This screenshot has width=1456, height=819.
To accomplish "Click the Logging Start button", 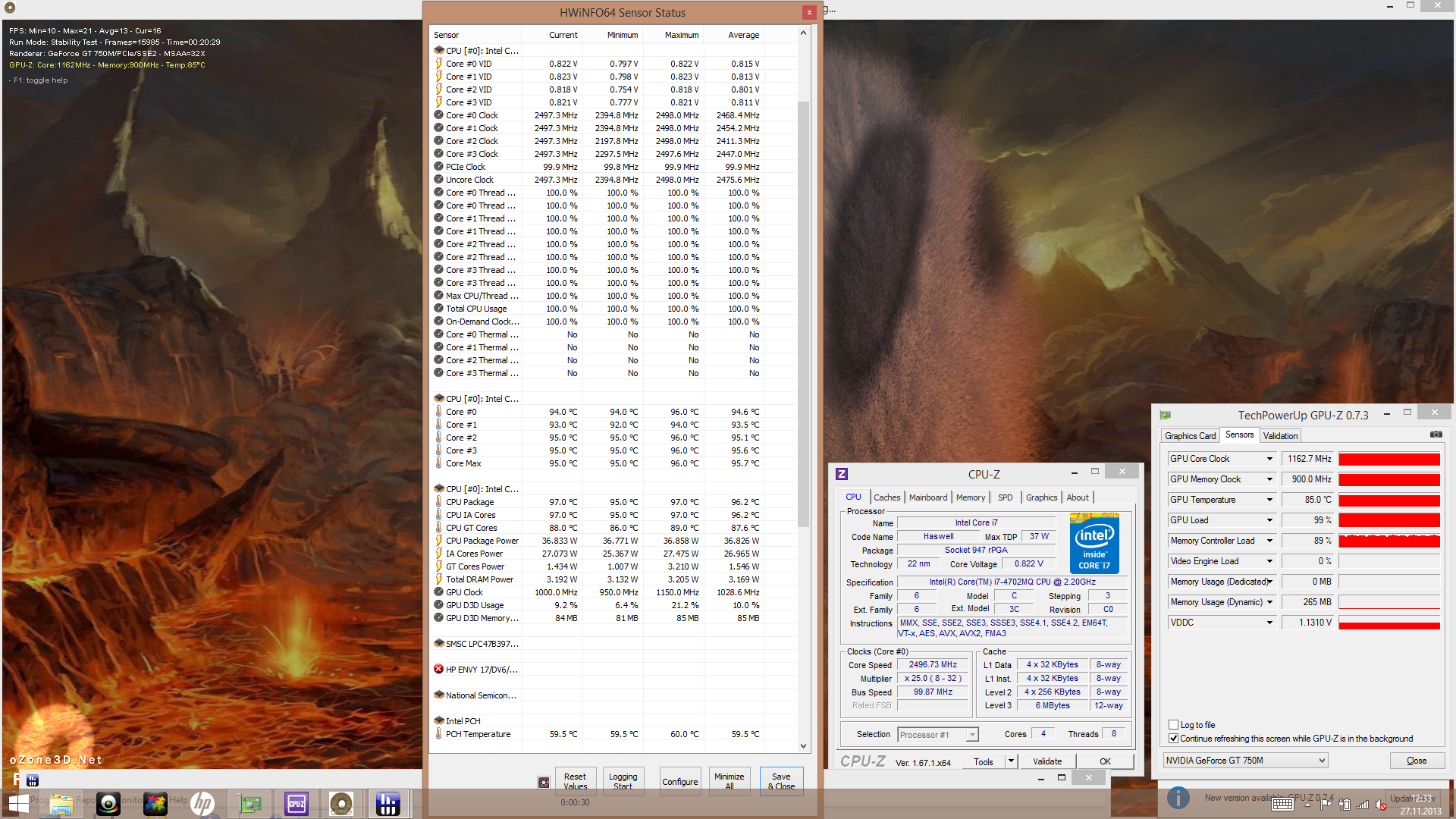I will coord(623,781).
